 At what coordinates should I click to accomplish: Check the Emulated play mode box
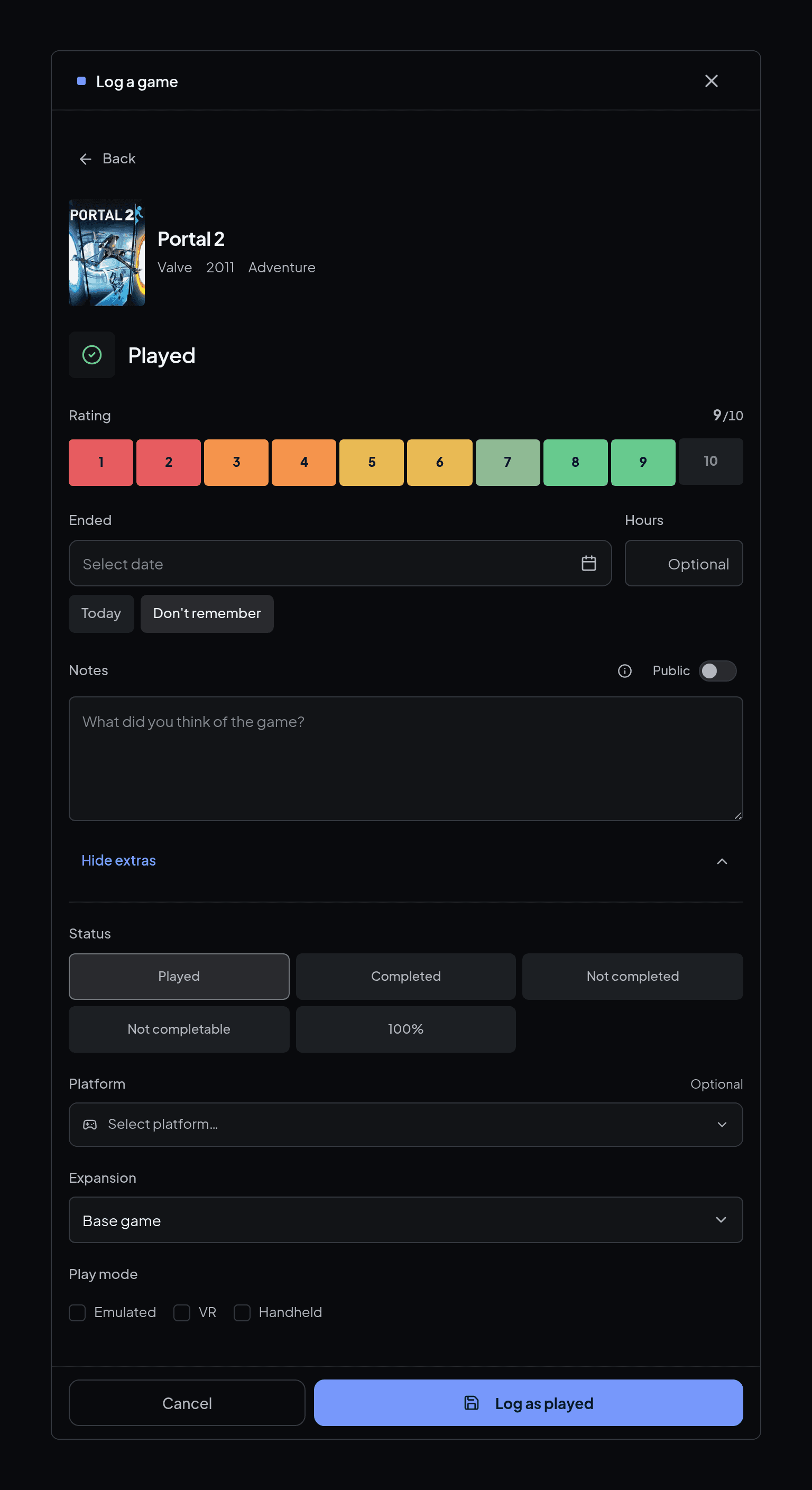point(77,1312)
